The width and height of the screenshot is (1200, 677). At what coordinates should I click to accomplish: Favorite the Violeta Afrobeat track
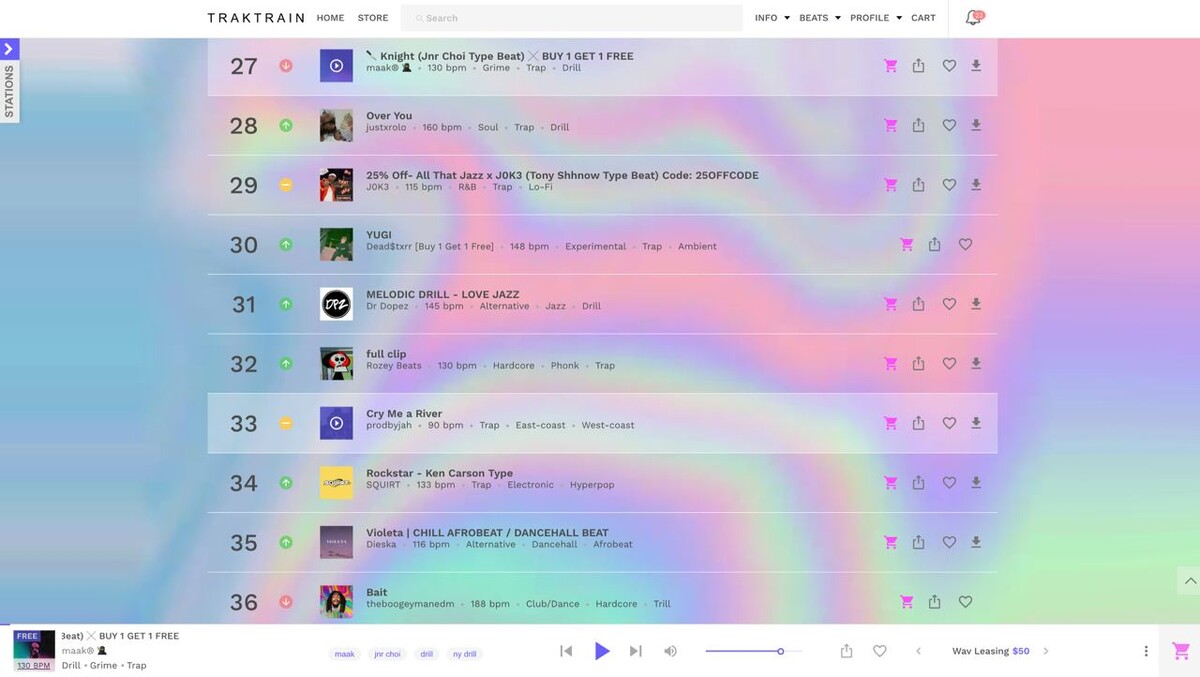pyautogui.click(x=949, y=542)
